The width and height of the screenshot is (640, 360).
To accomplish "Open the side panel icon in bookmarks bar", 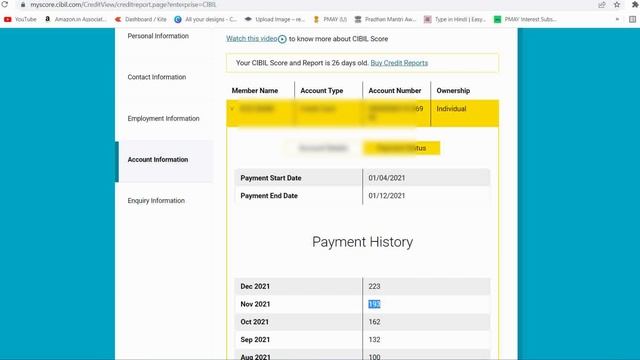I will [x=633, y=19].
